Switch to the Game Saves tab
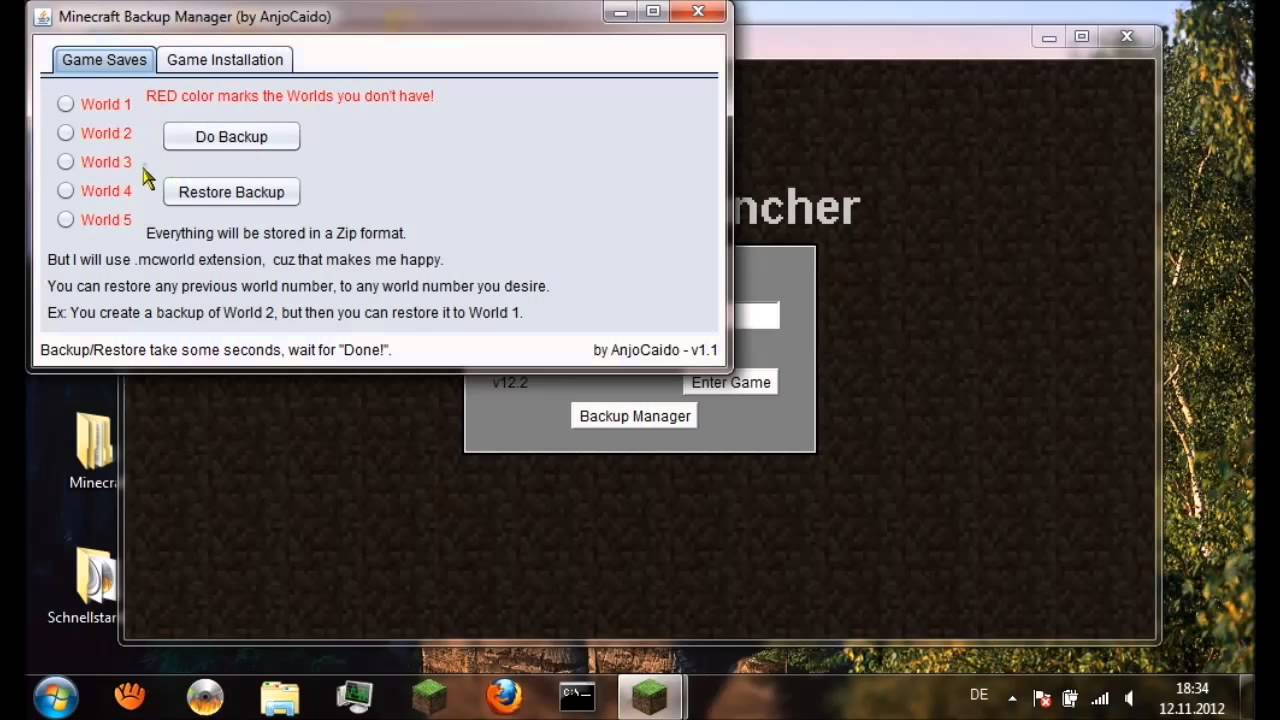Viewport: 1280px width, 720px height. pyautogui.click(x=104, y=60)
